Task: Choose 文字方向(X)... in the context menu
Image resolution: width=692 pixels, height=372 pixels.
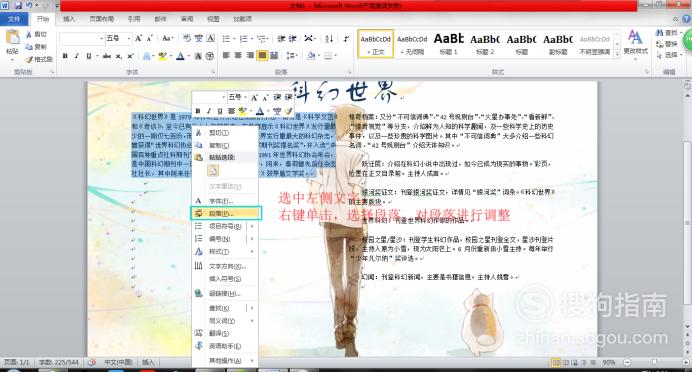Action: (x=225, y=267)
